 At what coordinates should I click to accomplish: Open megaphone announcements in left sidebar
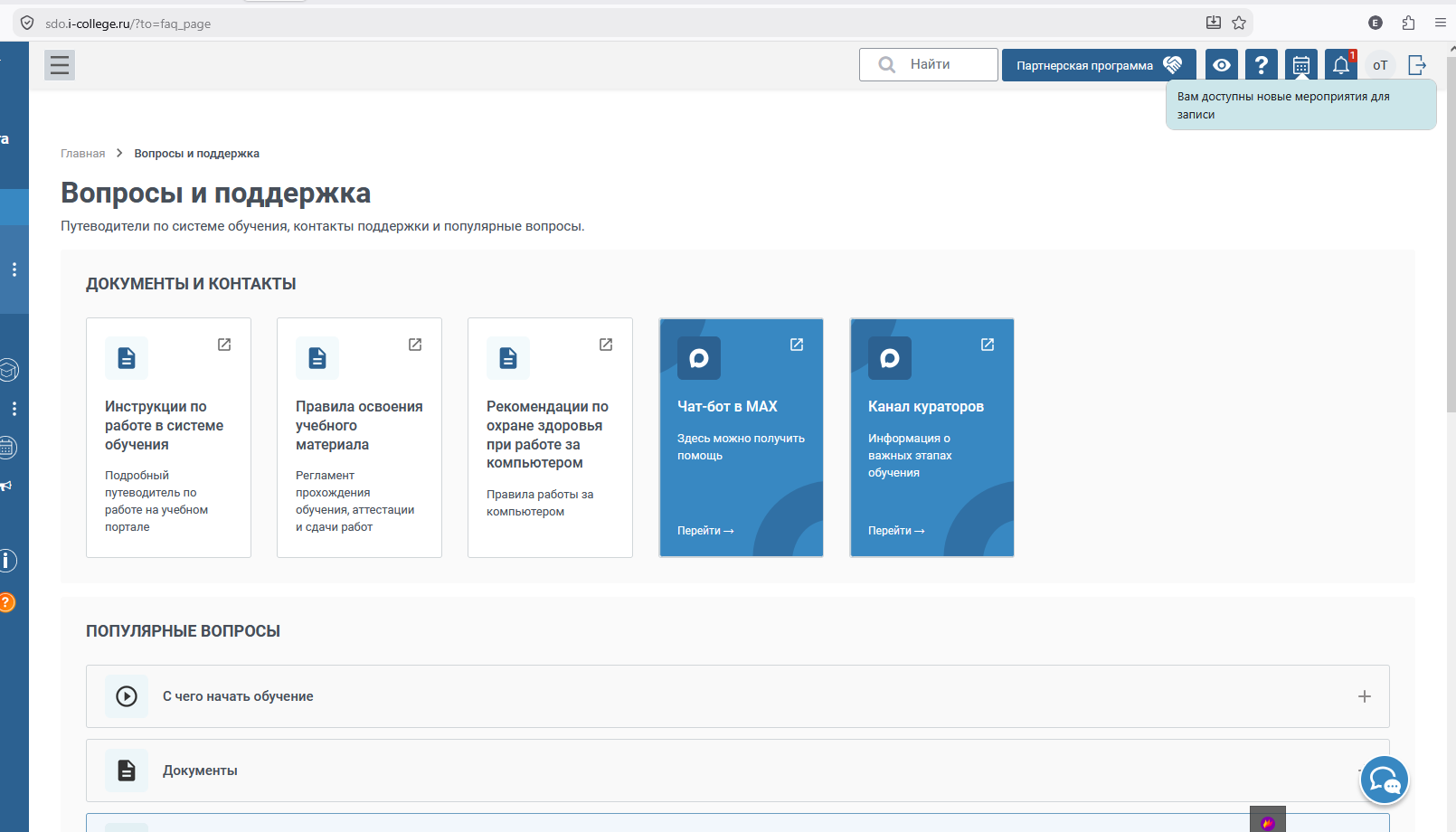tap(6, 486)
